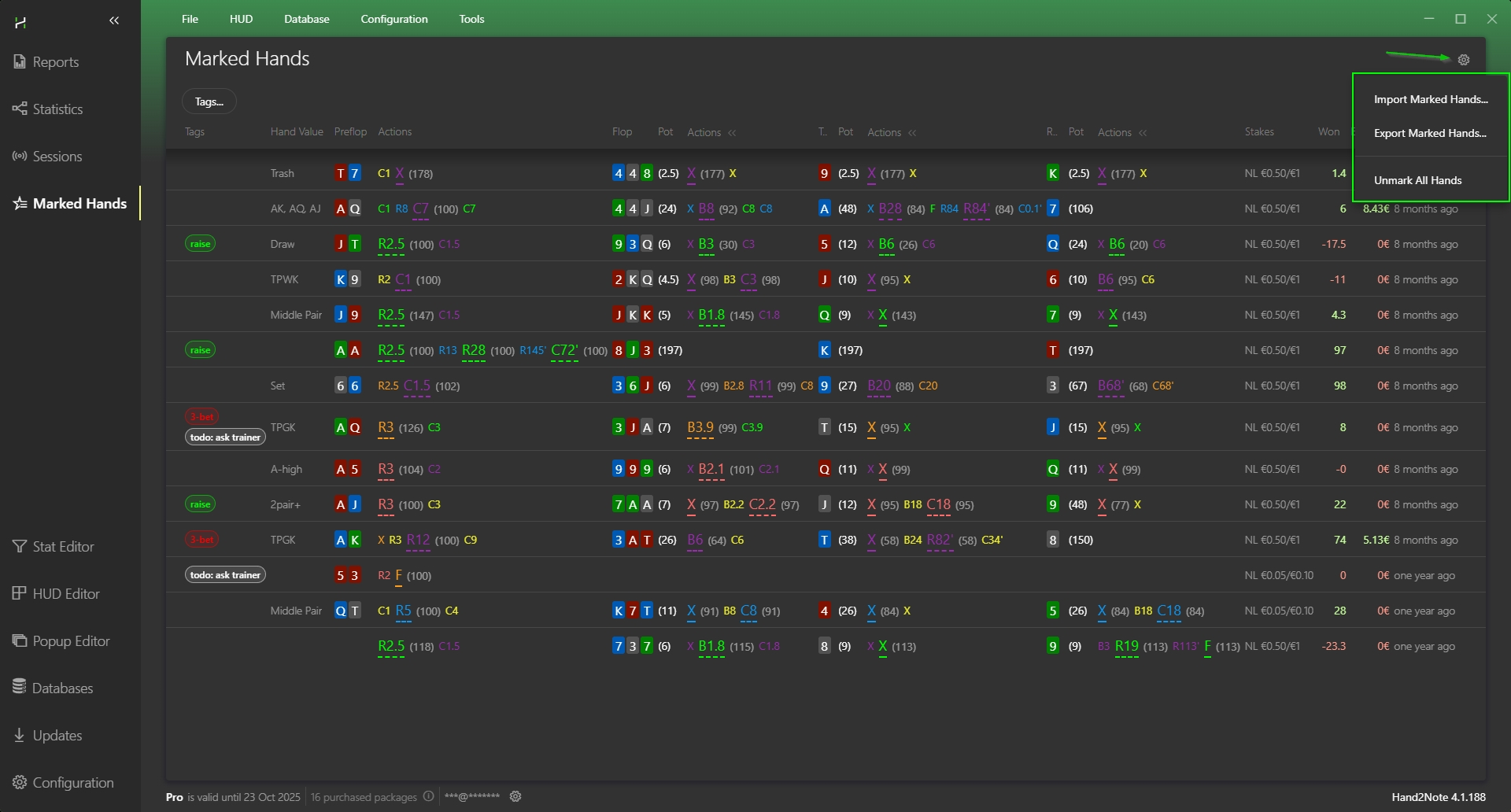
Task: Open the Database menu
Action: click(x=306, y=19)
